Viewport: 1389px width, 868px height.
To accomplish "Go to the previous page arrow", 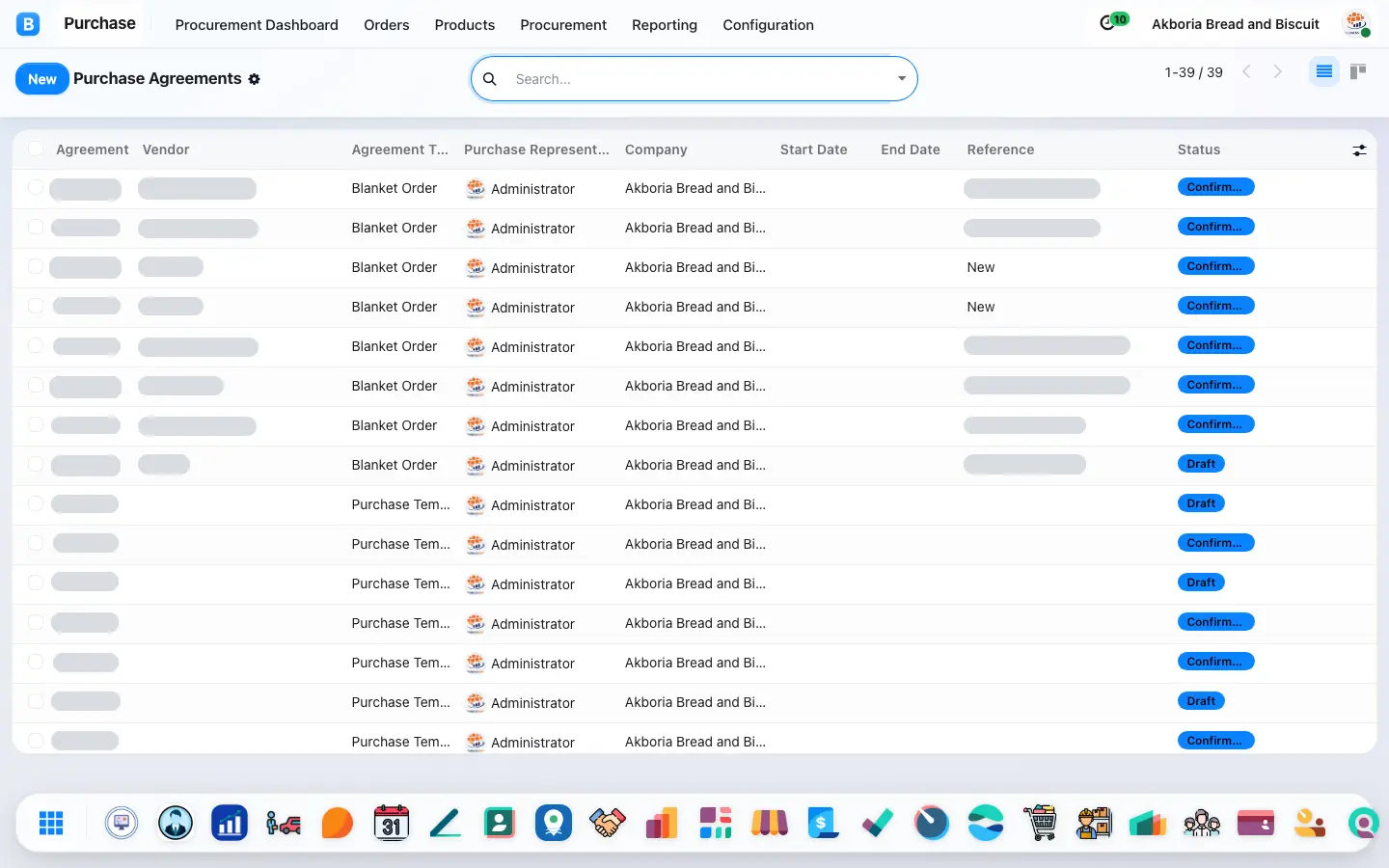I will (x=1246, y=71).
